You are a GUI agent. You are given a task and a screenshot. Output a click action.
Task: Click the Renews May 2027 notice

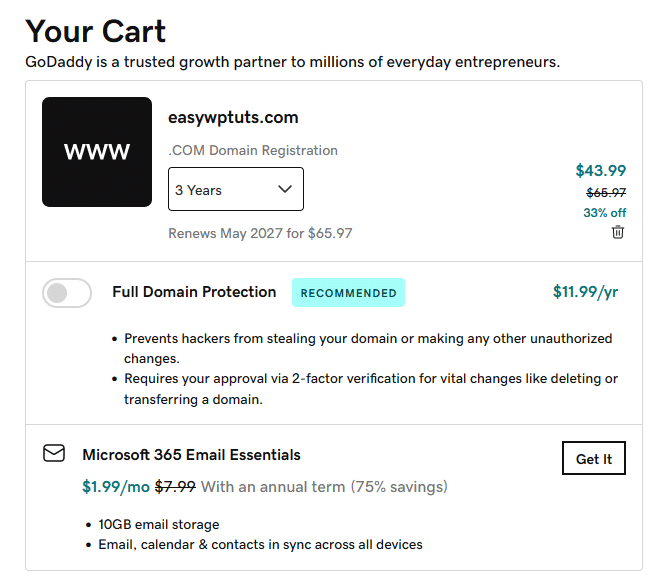tap(260, 234)
